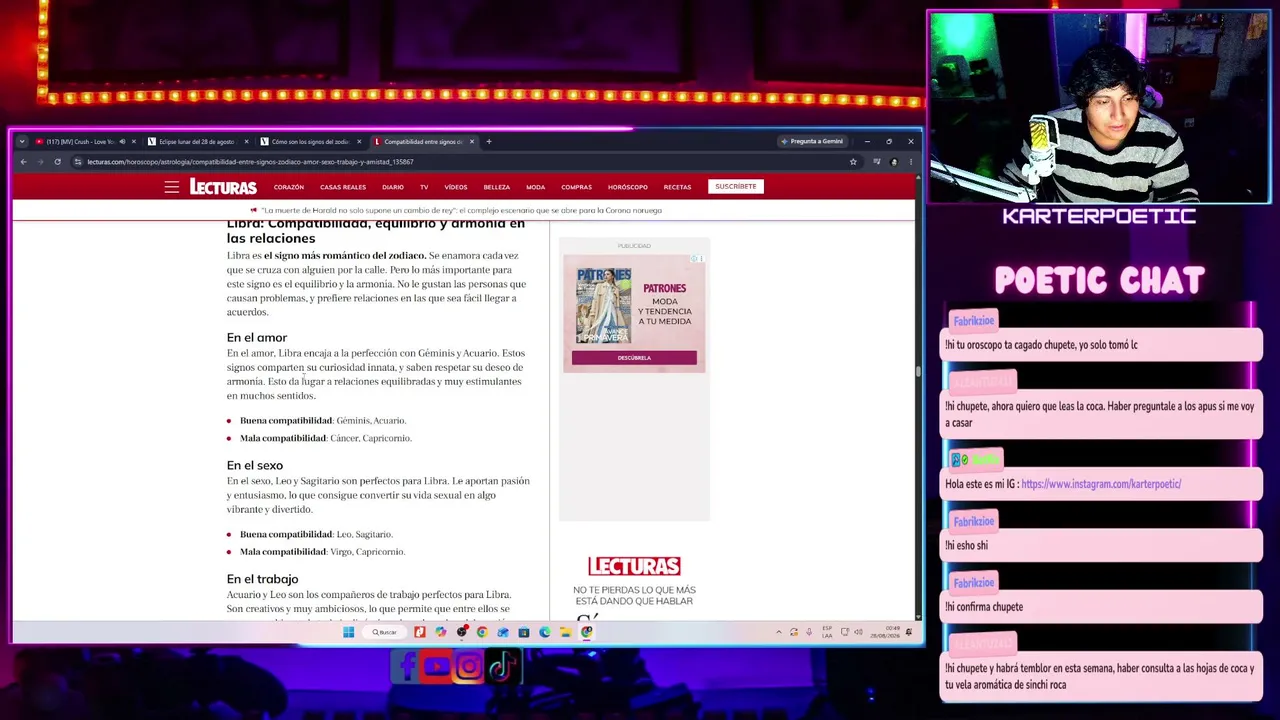Click the microphone tray icon
The width and height of the screenshot is (1280, 720).
(809, 632)
